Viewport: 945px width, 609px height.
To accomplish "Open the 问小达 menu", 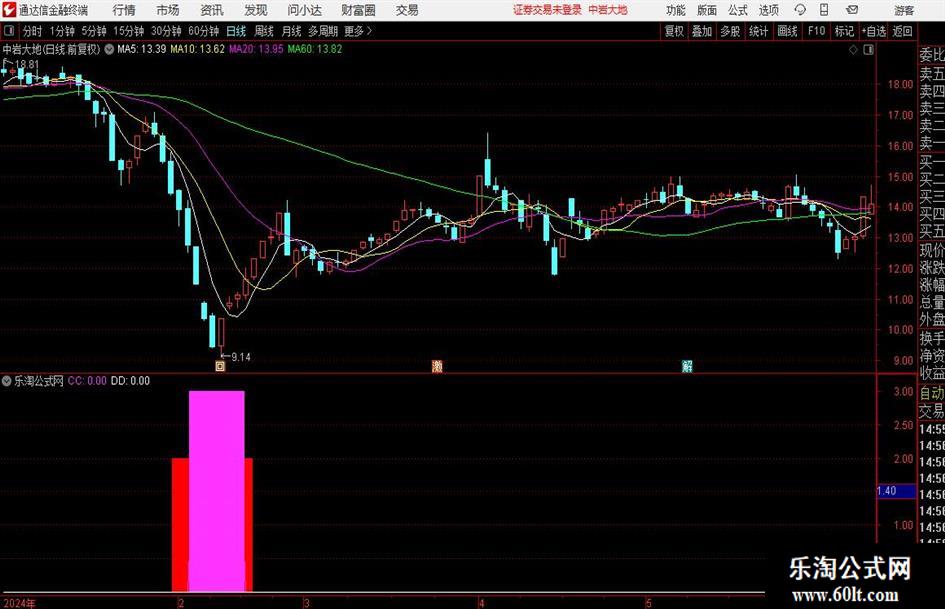I will [304, 10].
